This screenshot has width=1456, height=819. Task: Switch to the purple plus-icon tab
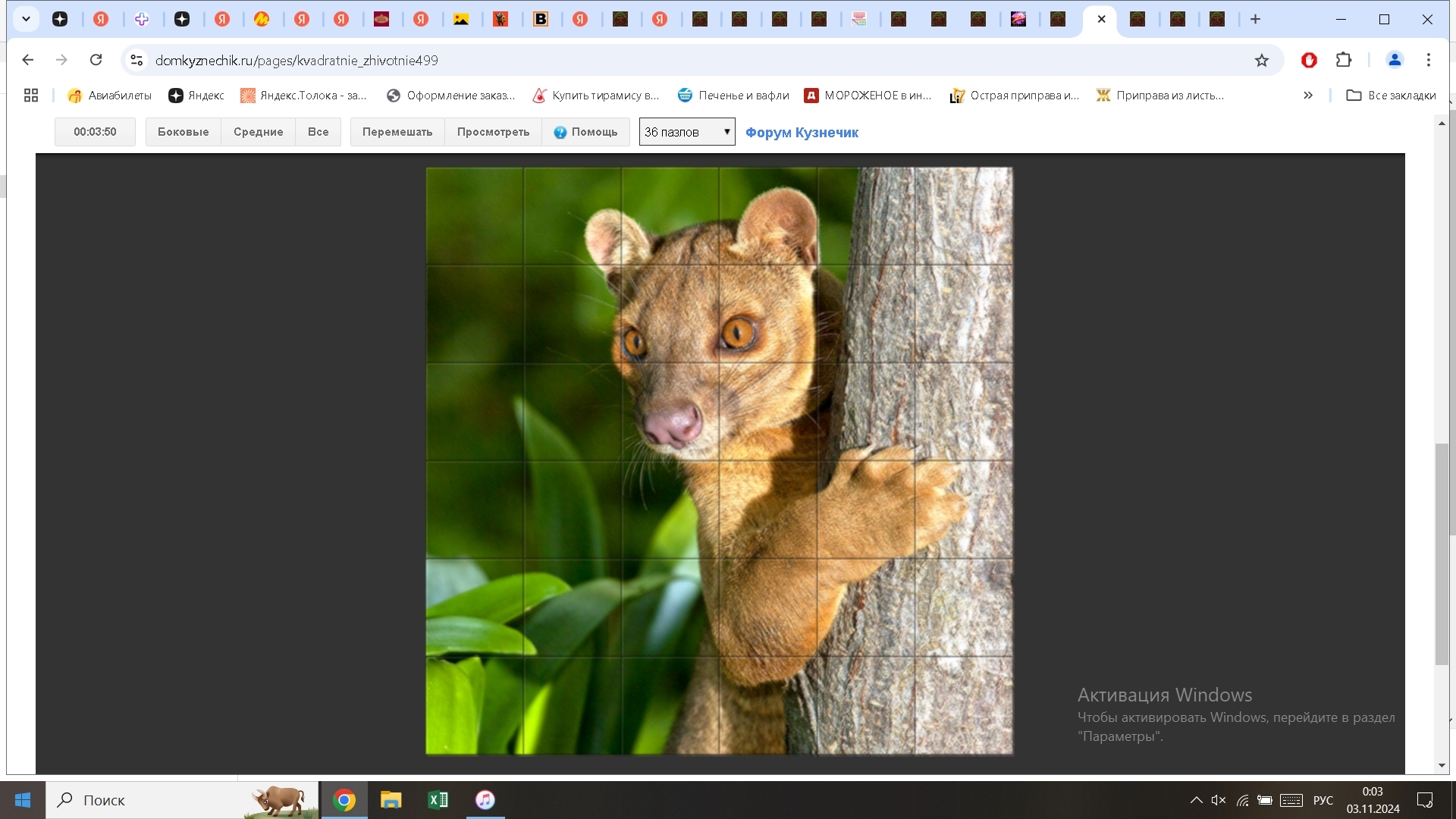point(142,19)
